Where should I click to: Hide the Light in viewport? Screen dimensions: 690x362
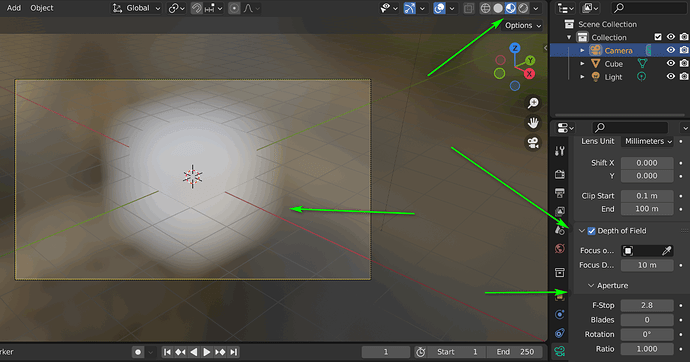[671, 77]
